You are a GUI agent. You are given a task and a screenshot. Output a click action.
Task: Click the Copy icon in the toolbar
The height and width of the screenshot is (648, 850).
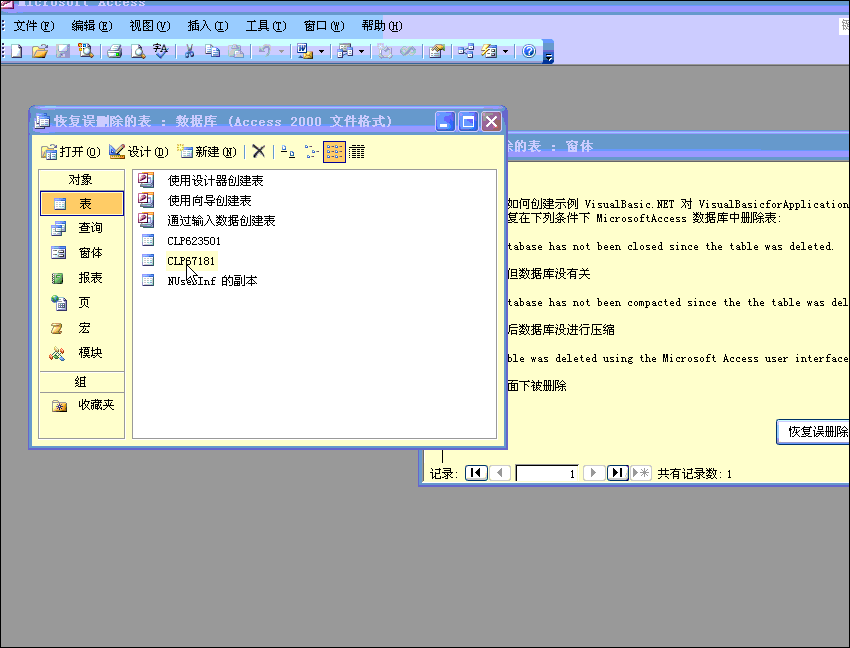click(x=212, y=52)
